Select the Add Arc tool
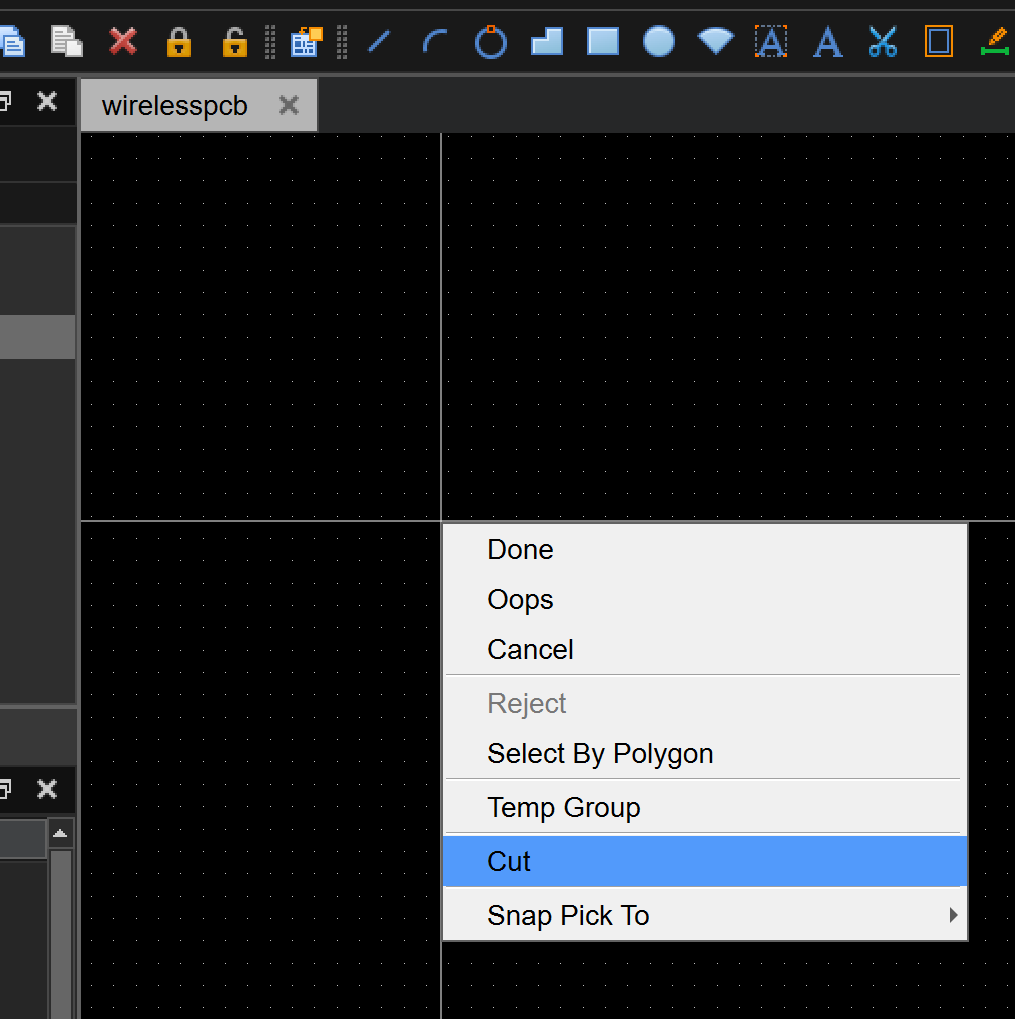This screenshot has height=1019, width=1015. tap(435, 42)
